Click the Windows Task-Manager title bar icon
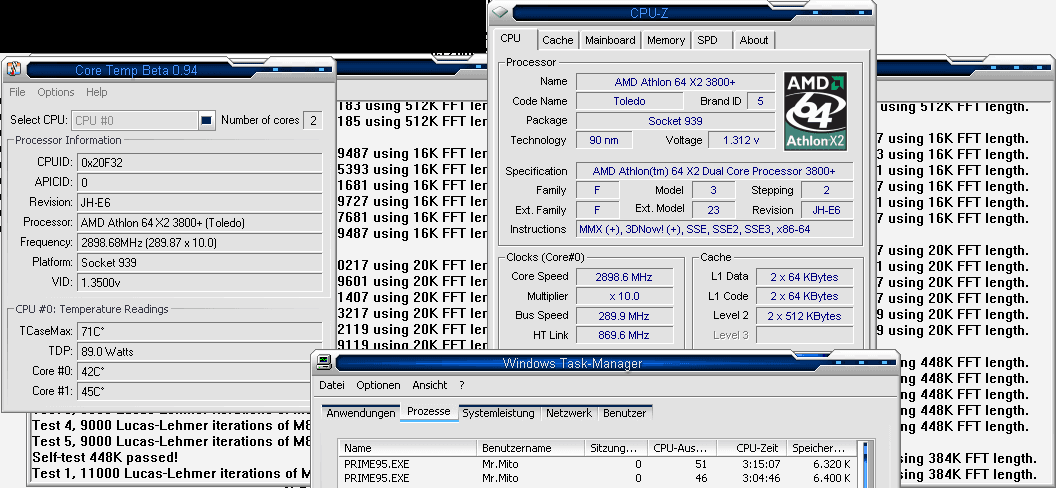Viewport: 1056px width, 488px height. coord(325,363)
